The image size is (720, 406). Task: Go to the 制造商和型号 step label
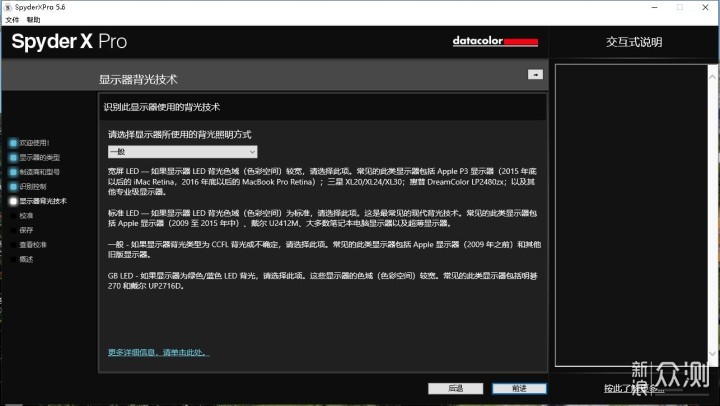point(39,172)
